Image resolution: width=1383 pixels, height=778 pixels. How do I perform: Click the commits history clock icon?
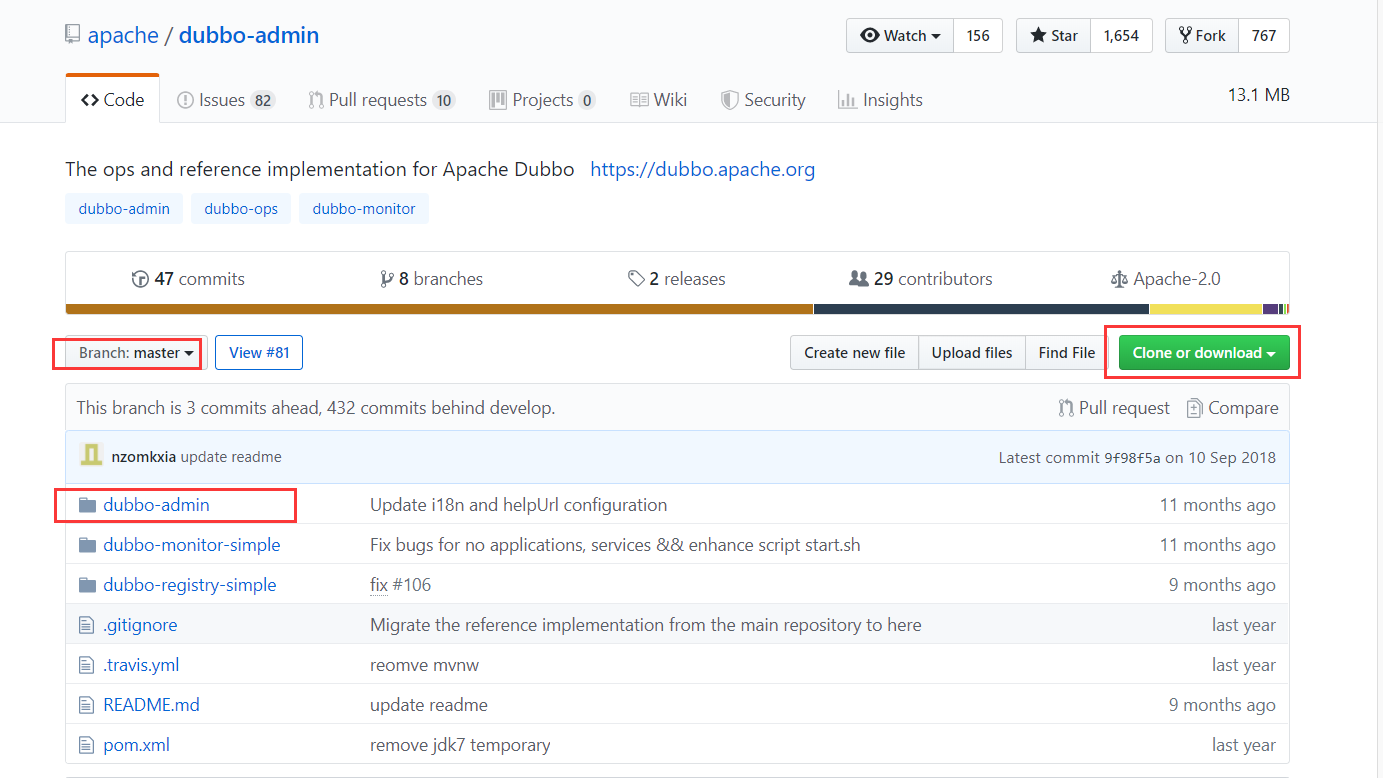coord(140,279)
